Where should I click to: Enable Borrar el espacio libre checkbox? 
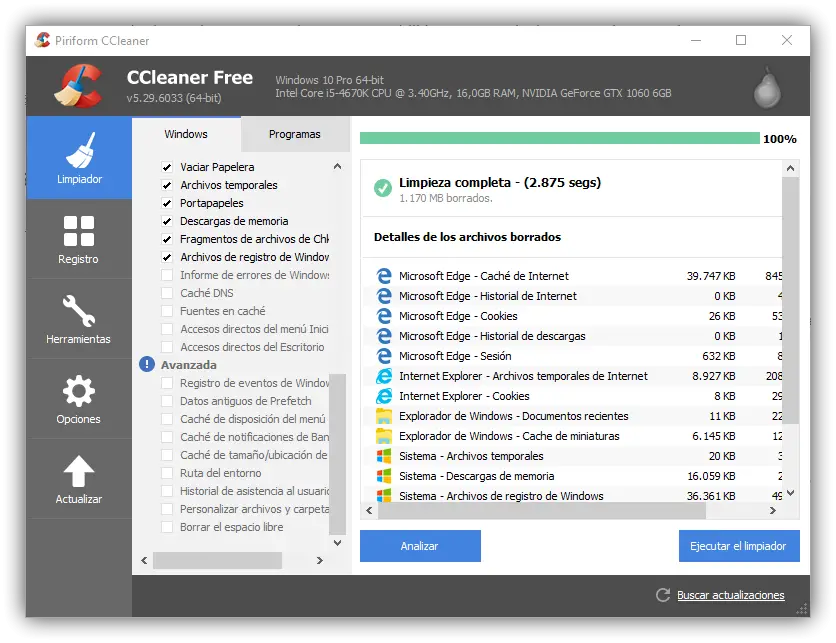tap(167, 527)
